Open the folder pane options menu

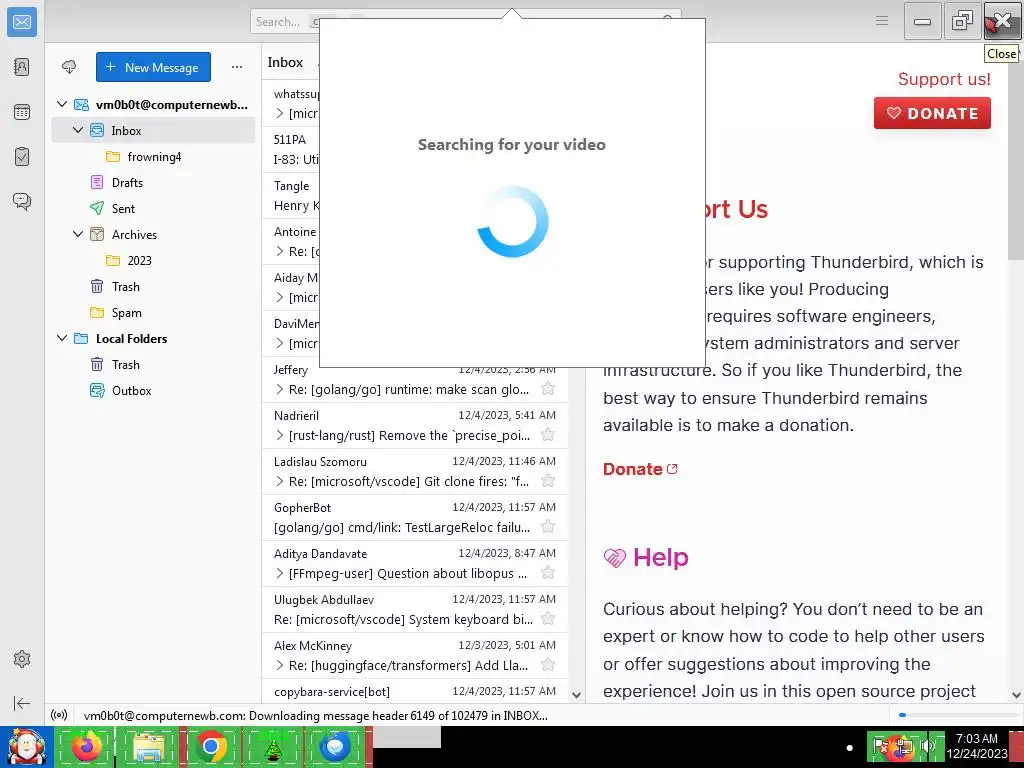coord(236,67)
